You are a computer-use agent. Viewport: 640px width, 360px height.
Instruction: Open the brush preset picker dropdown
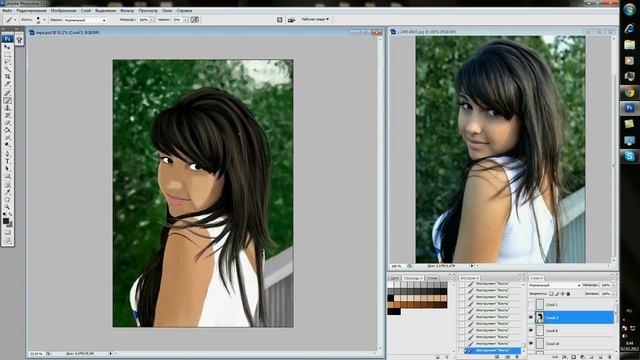click(44, 20)
